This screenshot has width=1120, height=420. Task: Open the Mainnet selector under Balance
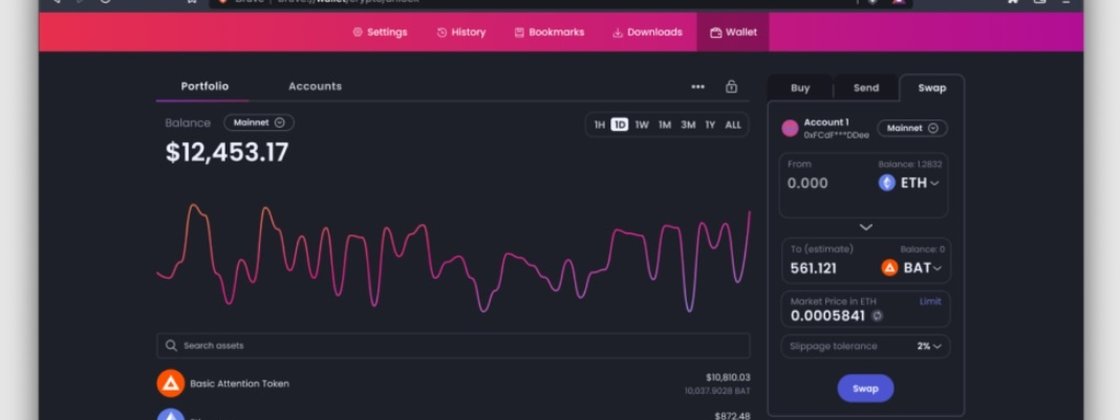259,123
